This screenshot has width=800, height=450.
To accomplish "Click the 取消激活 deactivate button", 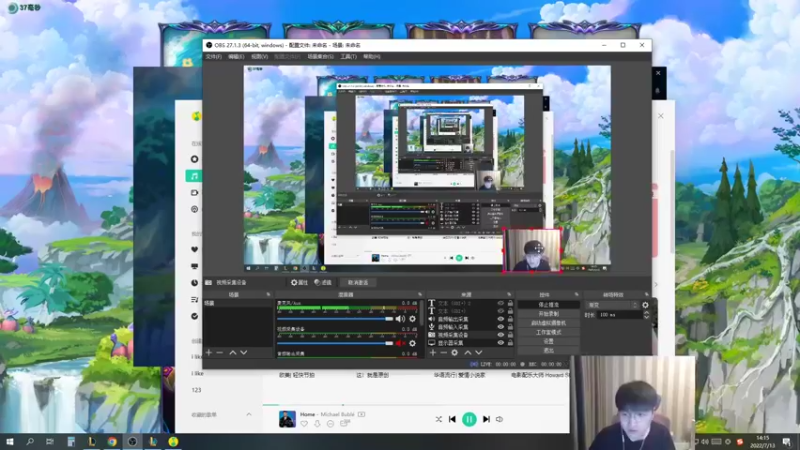I will click(358, 282).
